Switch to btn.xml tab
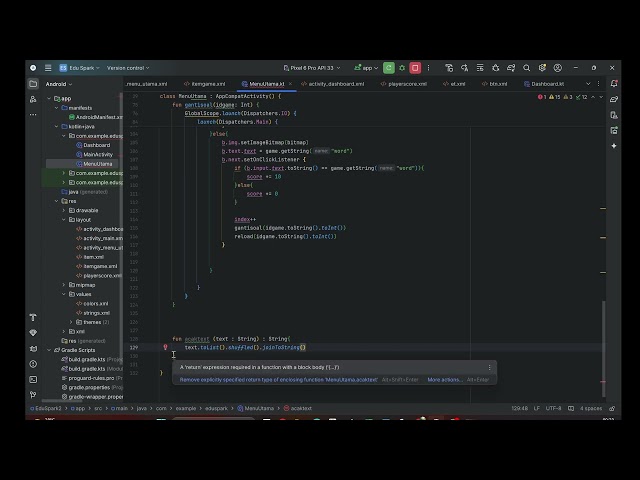640x480 pixels. pos(494,84)
